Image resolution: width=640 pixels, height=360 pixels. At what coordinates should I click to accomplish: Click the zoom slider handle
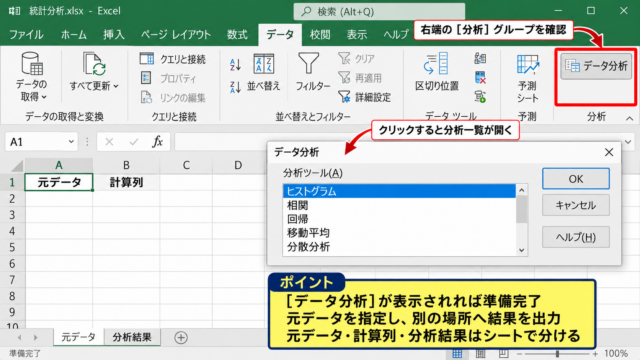557,353
